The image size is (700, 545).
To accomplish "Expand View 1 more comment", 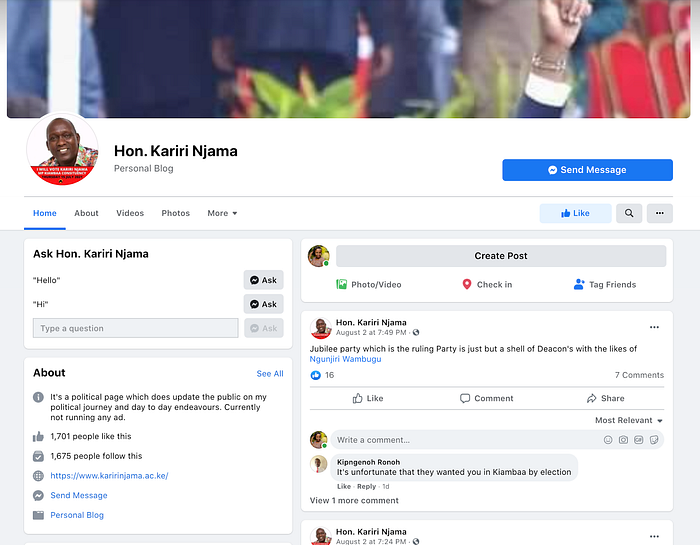I will point(354,500).
